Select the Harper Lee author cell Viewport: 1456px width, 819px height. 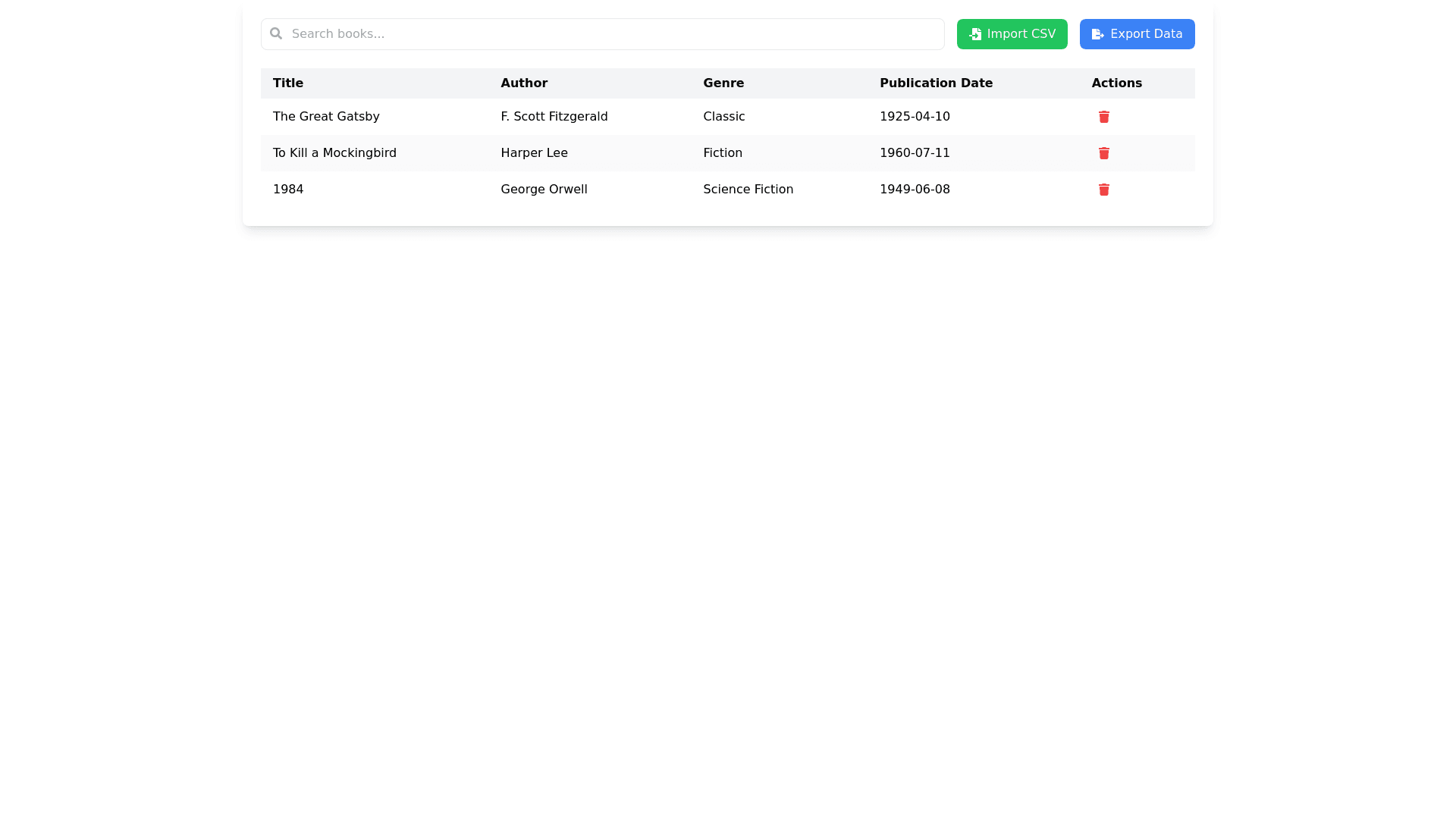pos(534,153)
